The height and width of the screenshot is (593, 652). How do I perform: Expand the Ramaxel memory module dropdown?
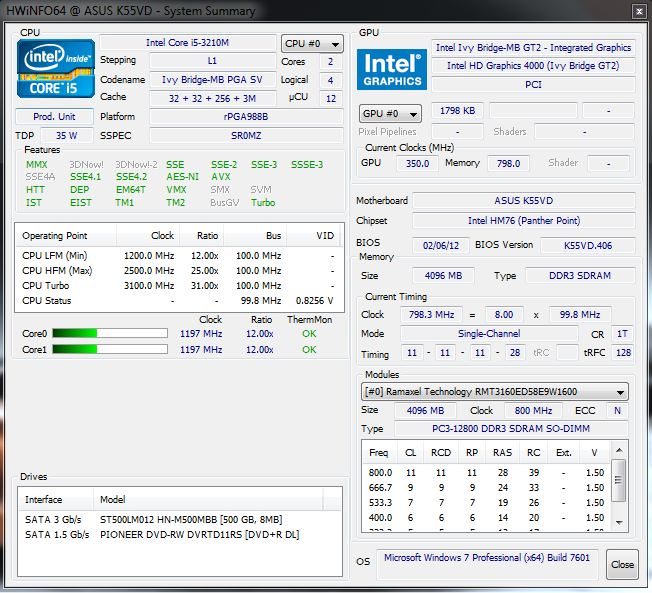coord(494,392)
